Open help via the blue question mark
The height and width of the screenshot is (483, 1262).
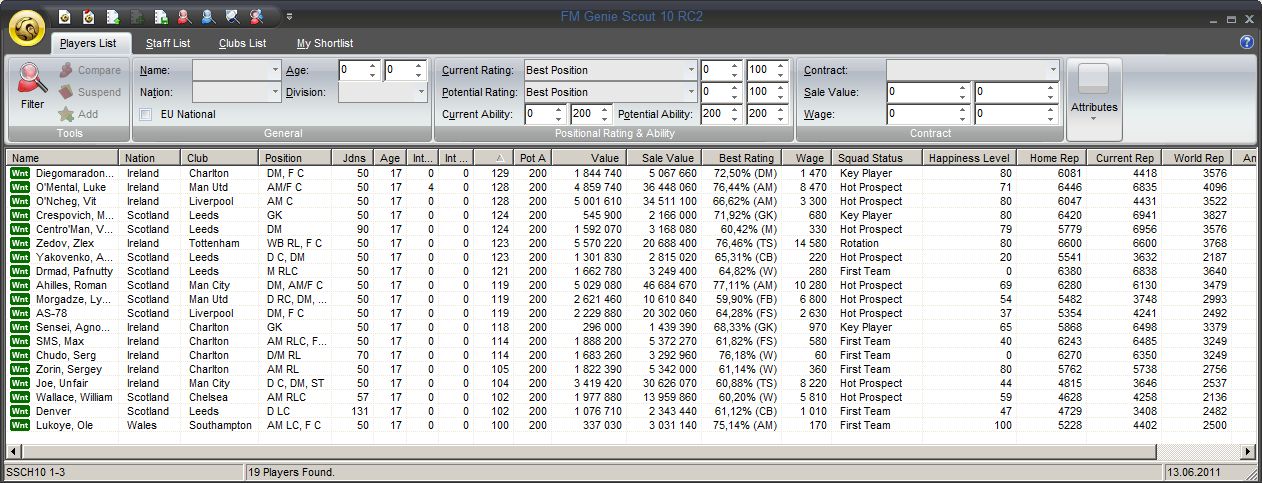click(x=1246, y=42)
